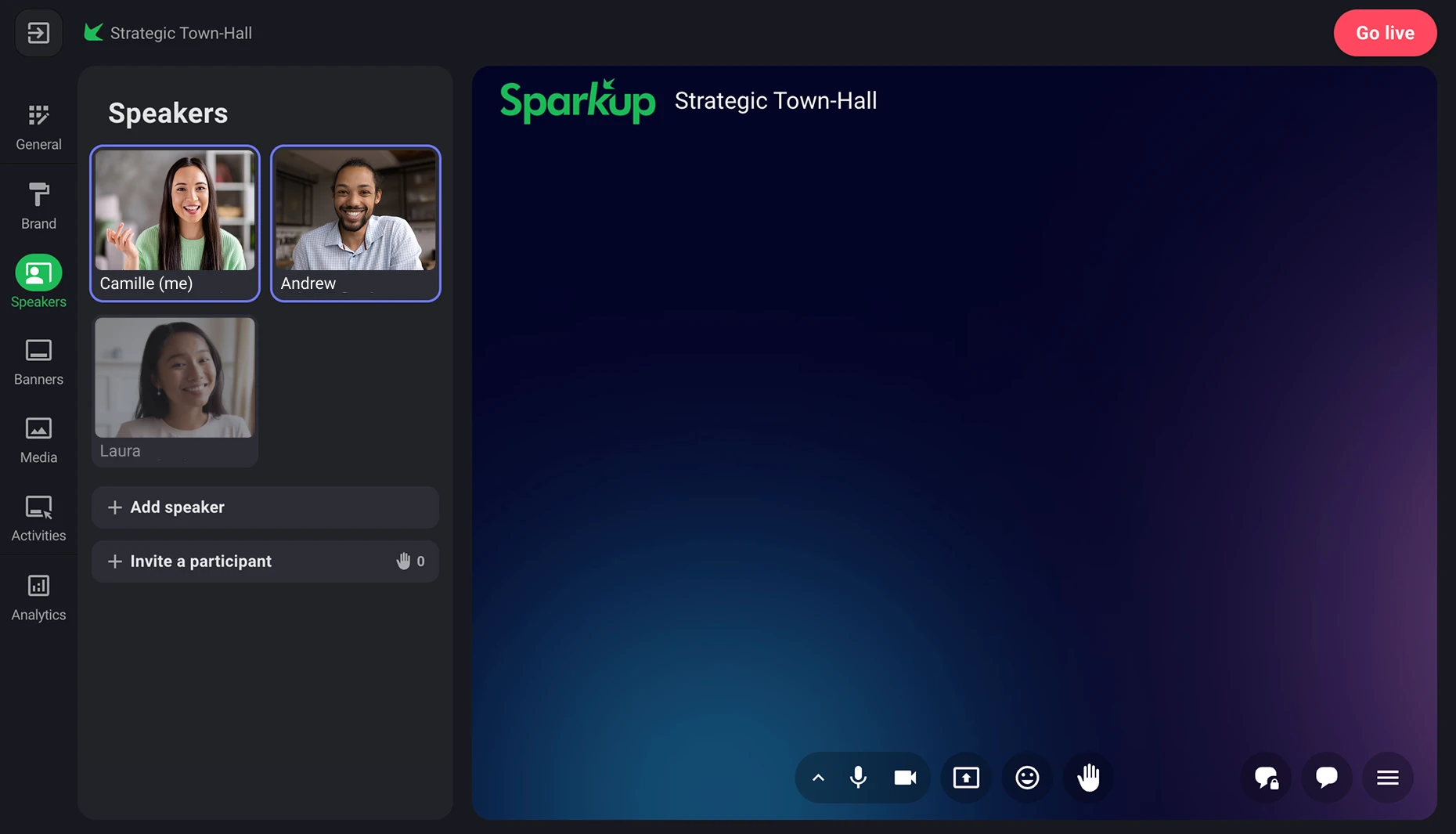Open the General settings tab
Viewport: 1456px width, 834px height.
click(38, 127)
